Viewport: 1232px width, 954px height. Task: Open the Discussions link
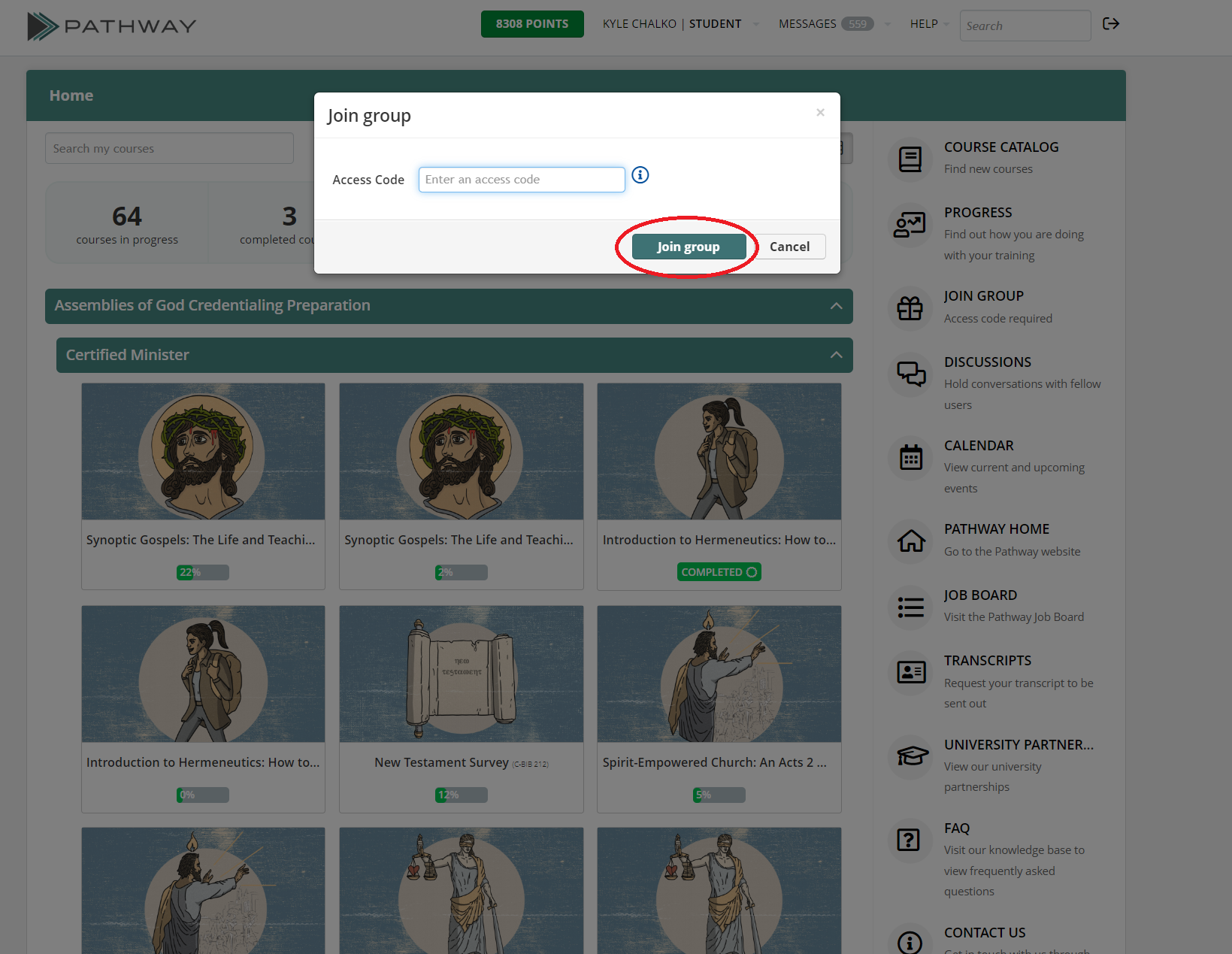tap(988, 362)
